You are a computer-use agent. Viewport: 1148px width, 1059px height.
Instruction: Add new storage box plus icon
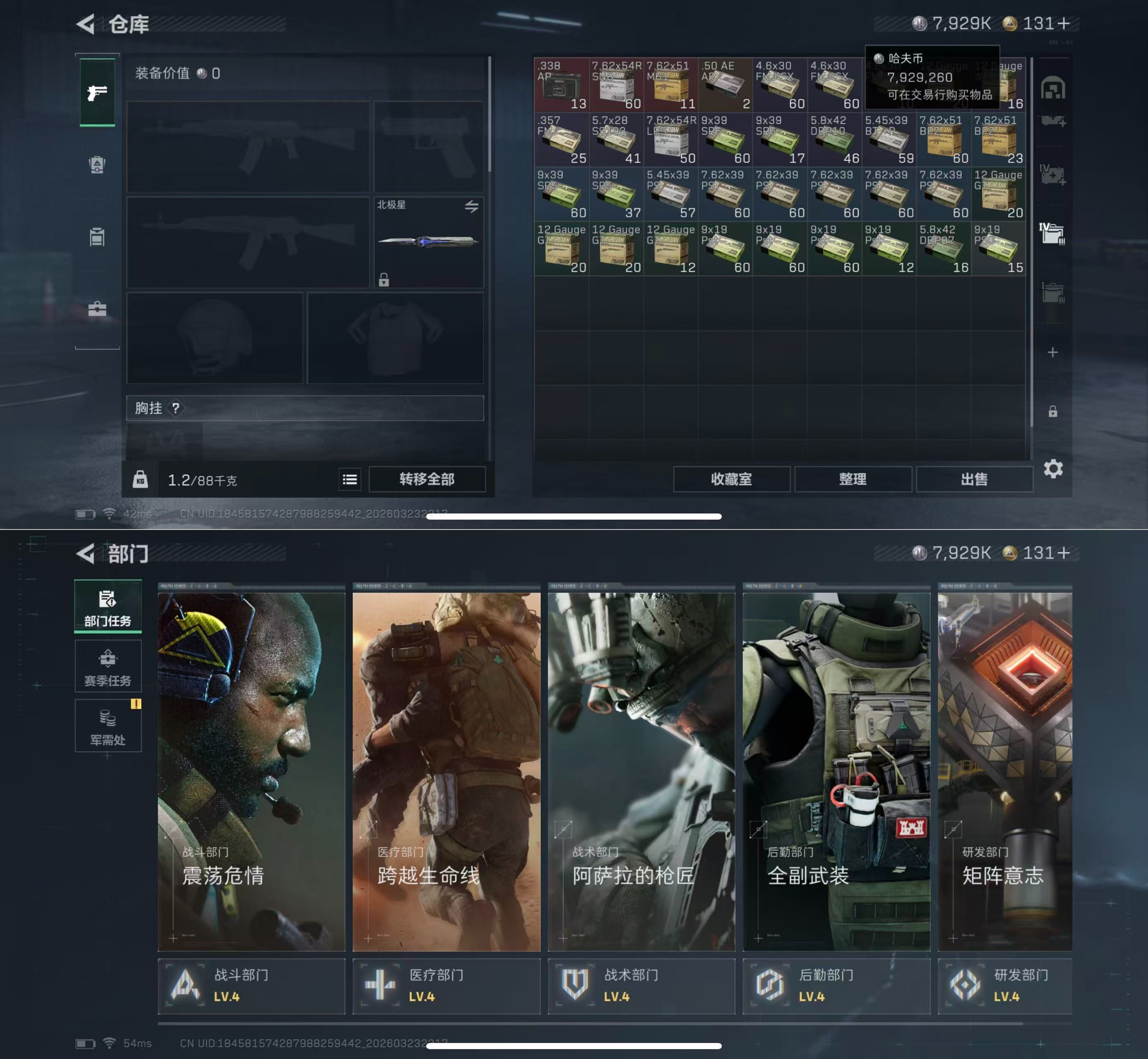[1053, 352]
